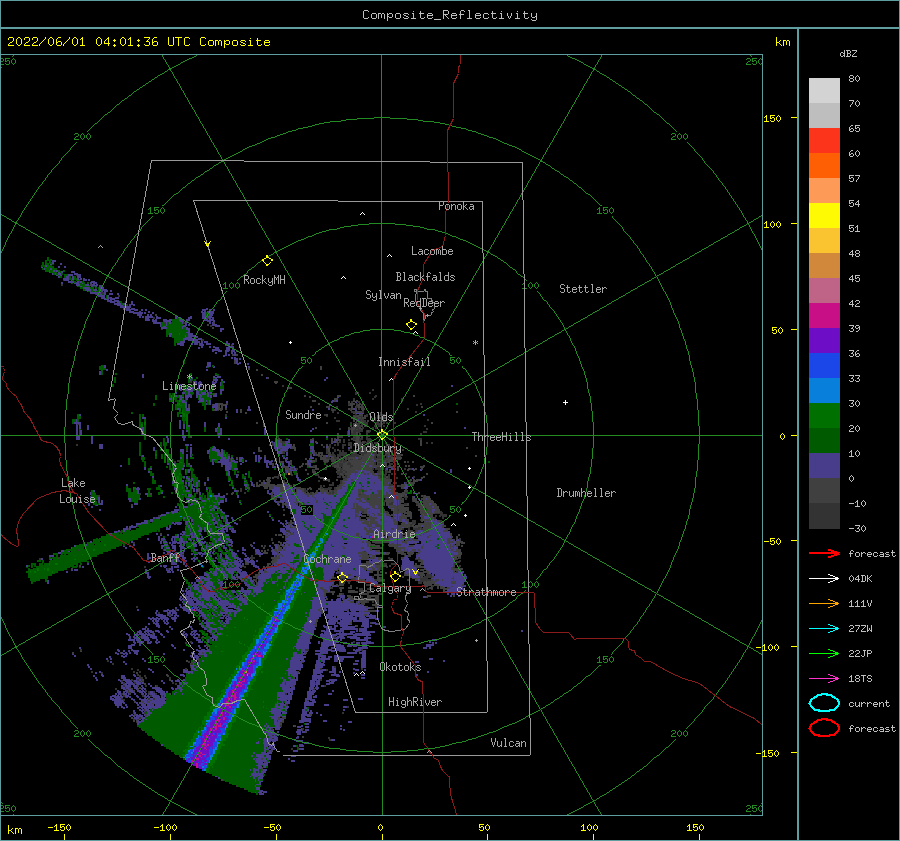The image size is (900, 841).
Task: Click the Composite_Reflectivity title
Action: click(x=450, y=15)
